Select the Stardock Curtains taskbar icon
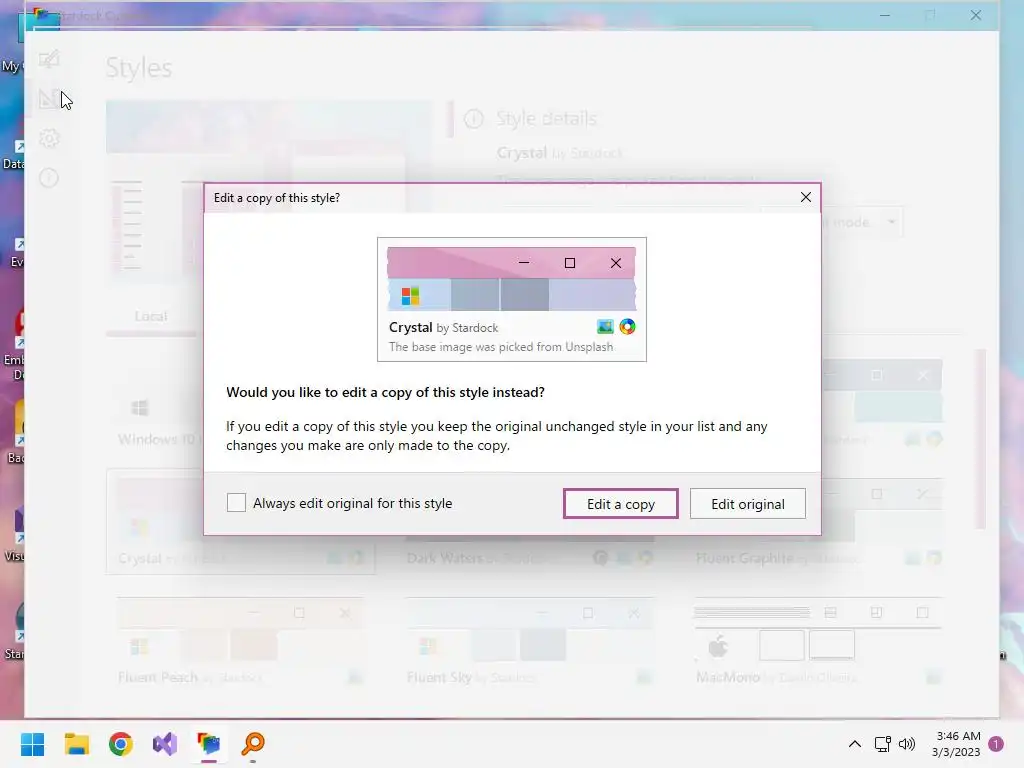 (209, 744)
